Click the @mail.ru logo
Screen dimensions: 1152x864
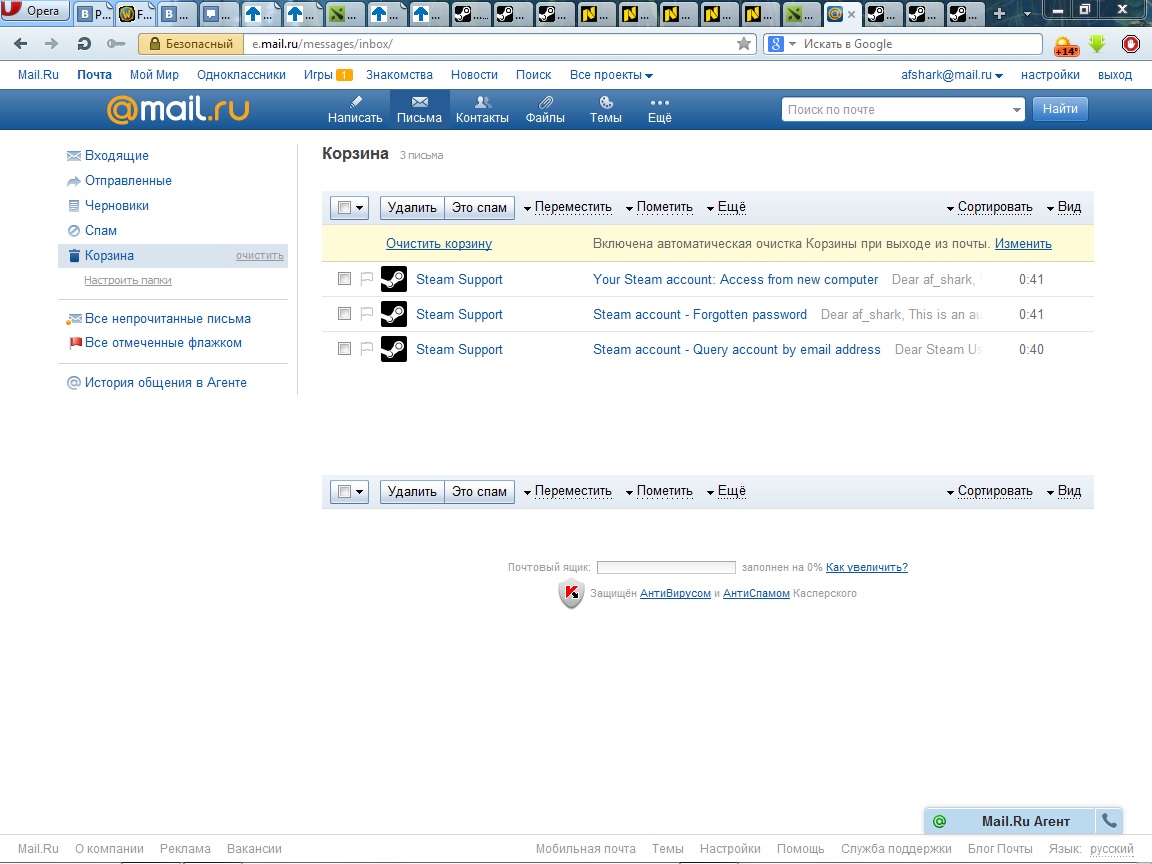pos(178,109)
